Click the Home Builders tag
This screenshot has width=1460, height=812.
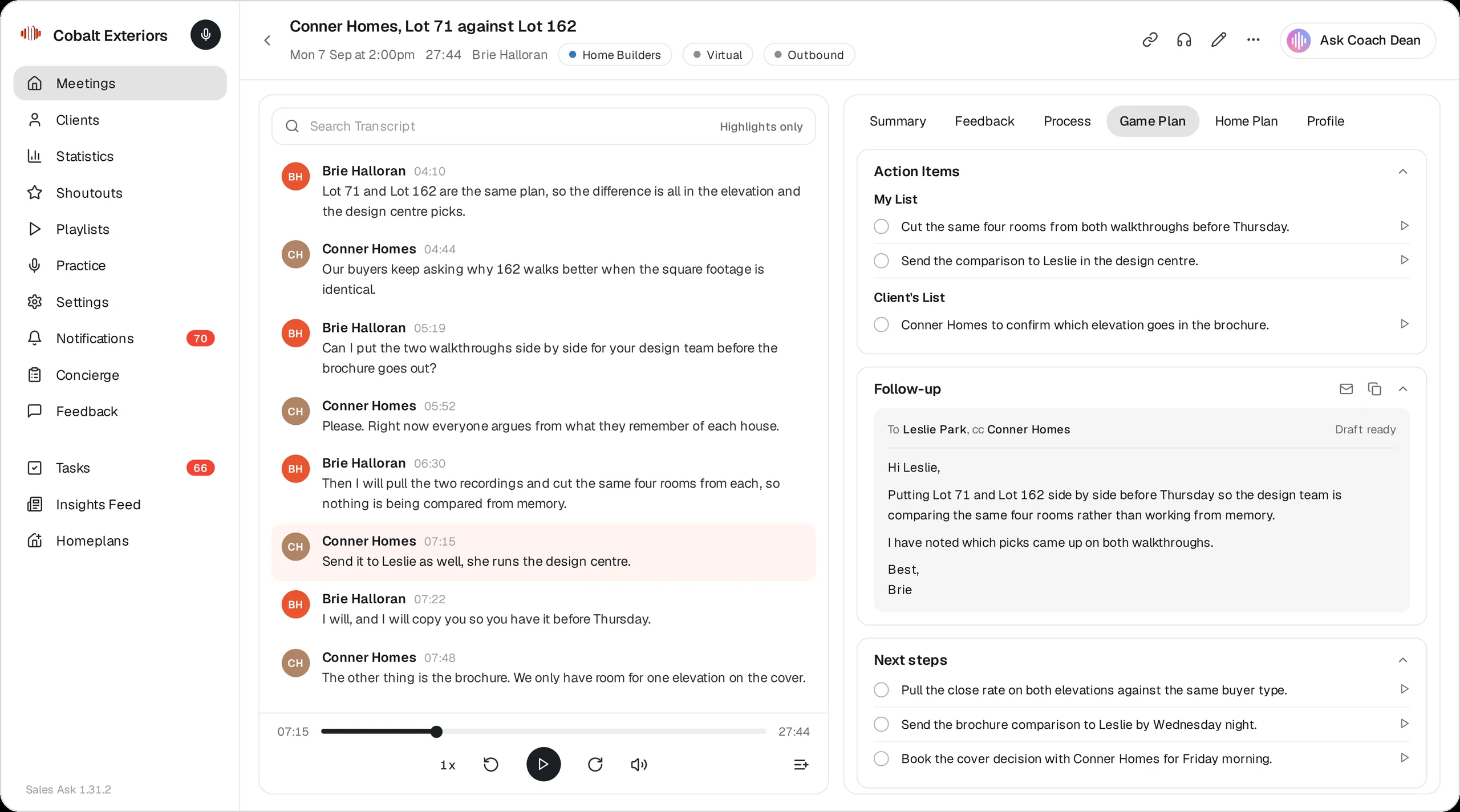pos(615,55)
